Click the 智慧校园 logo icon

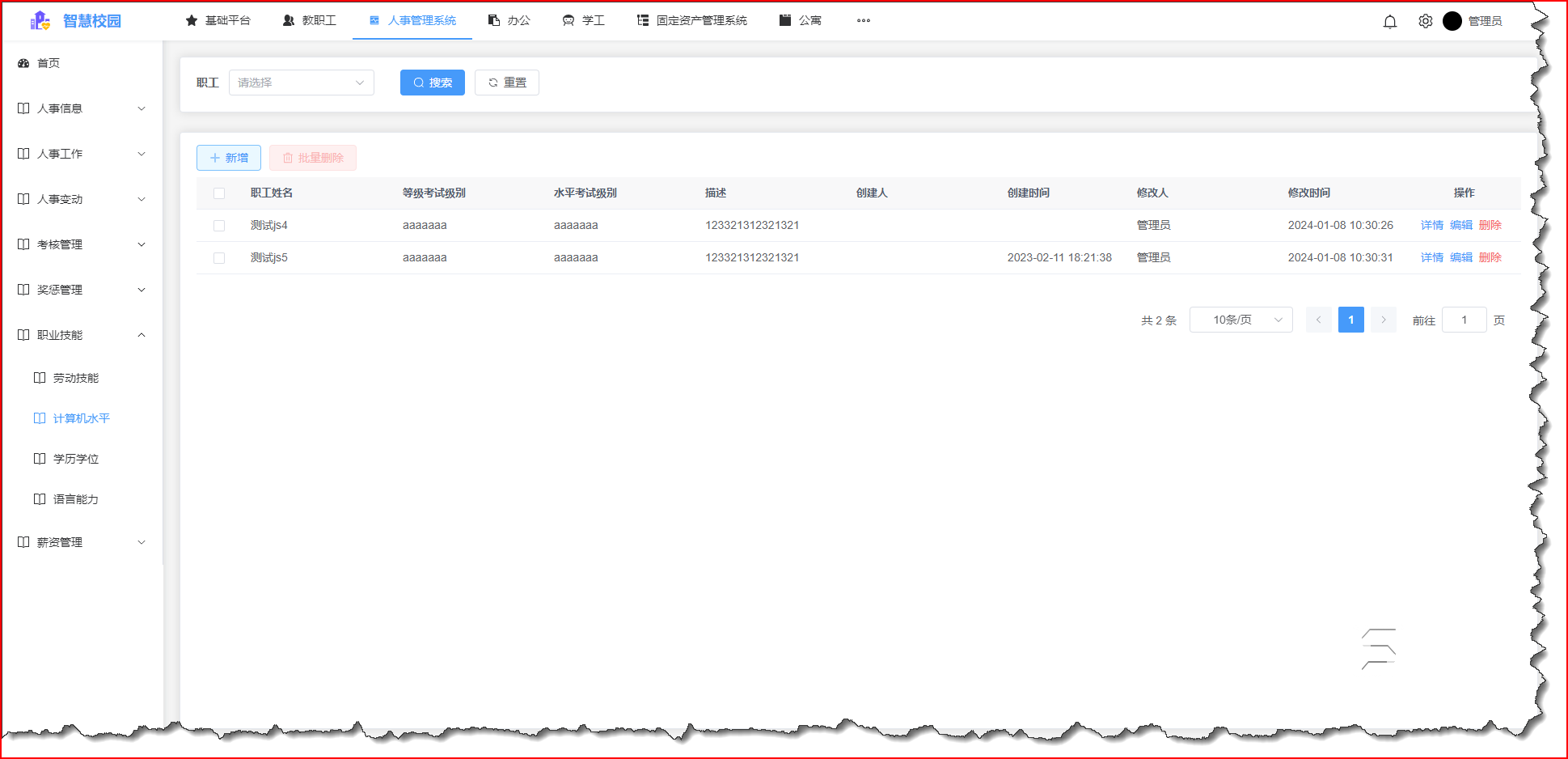coord(40,21)
